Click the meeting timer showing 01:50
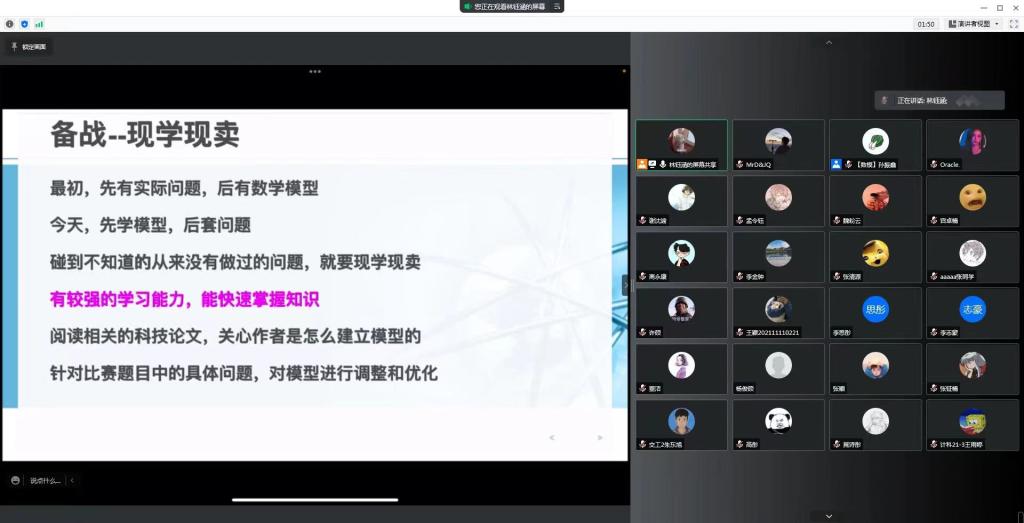Image resolution: width=1024 pixels, height=523 pixels. 926,23
